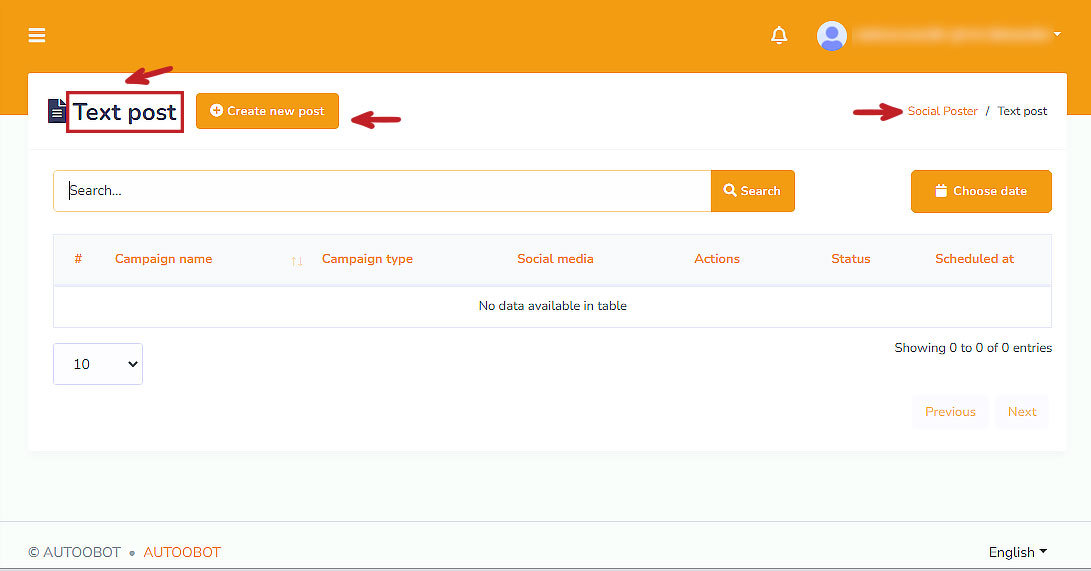This screenshot has width=1091, height=571.
Task: Click the Scheduled at column header
Action: 974,259
